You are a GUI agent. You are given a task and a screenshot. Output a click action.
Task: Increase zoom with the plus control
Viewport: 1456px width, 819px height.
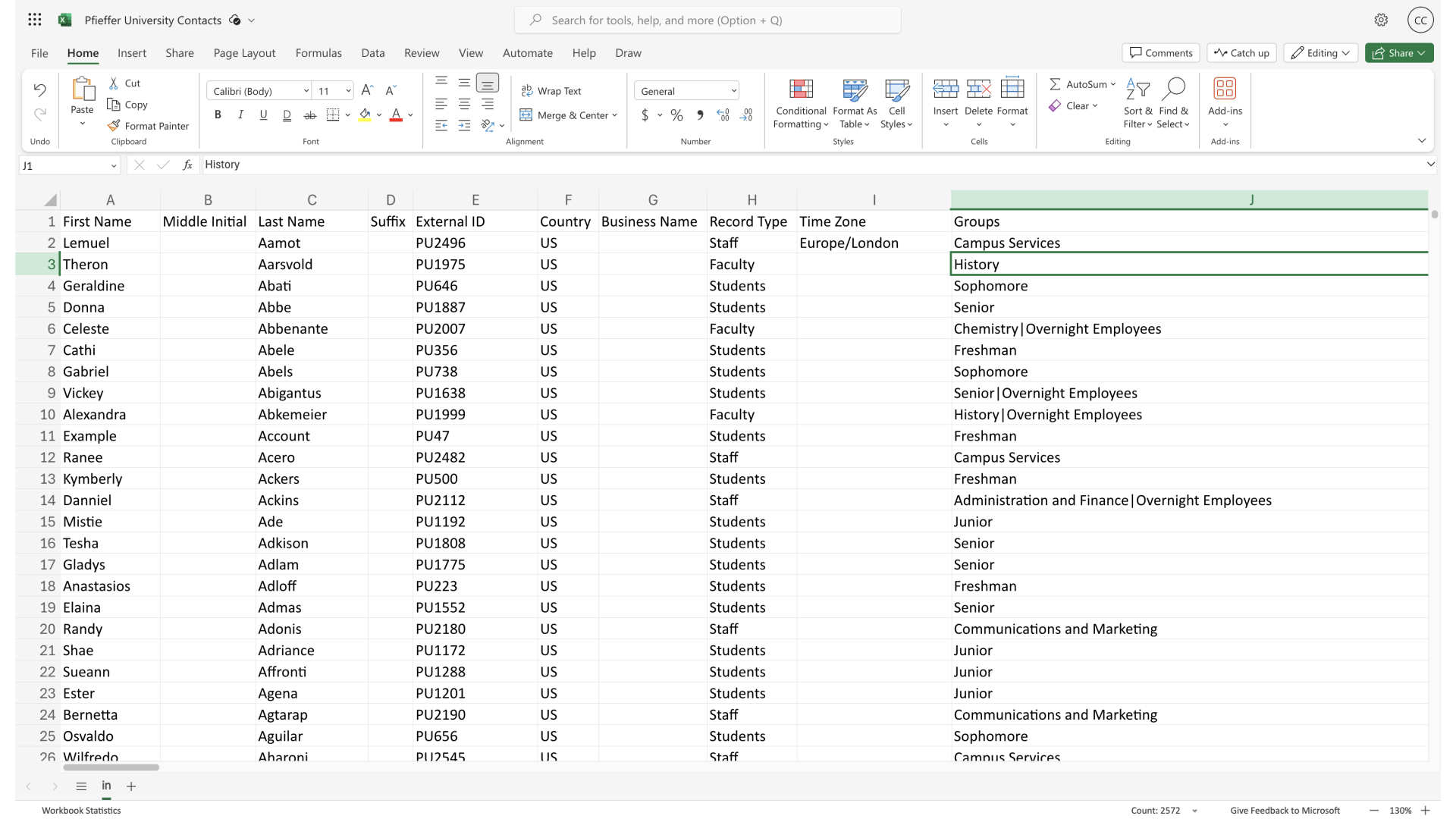click(x=1426, y=810)
